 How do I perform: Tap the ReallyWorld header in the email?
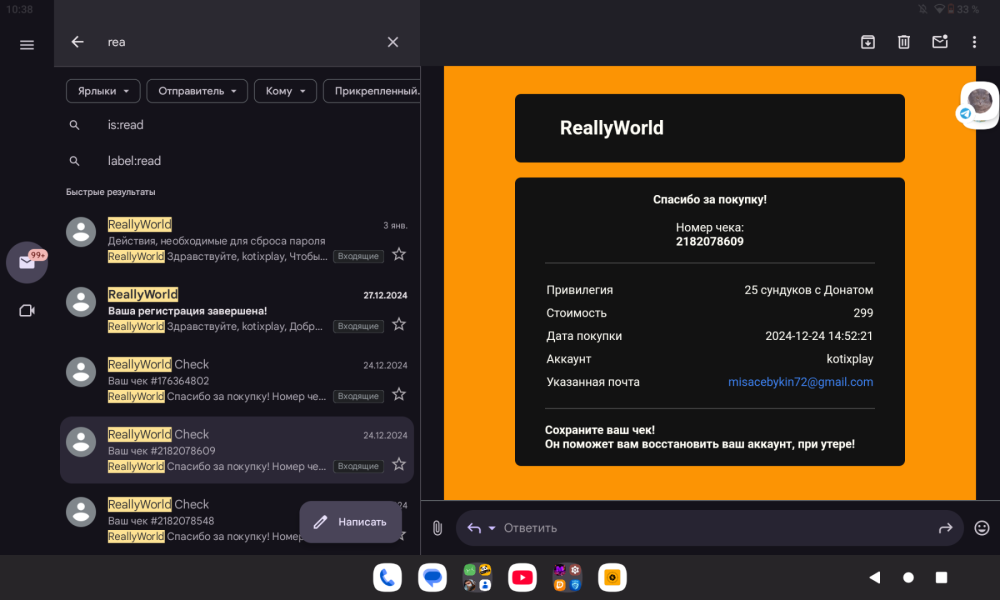point(612,128)
